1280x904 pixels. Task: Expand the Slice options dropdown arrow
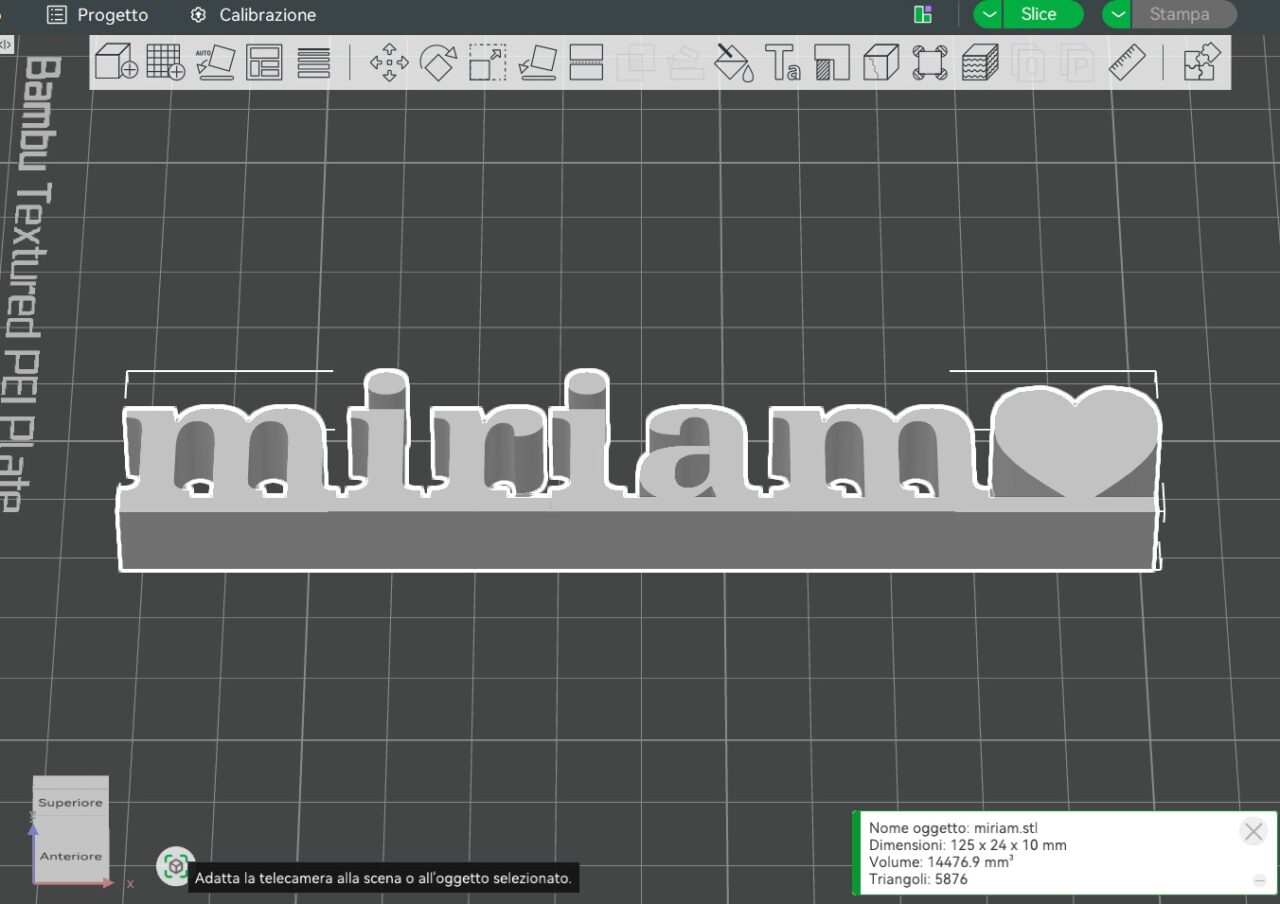coord(988,14)
